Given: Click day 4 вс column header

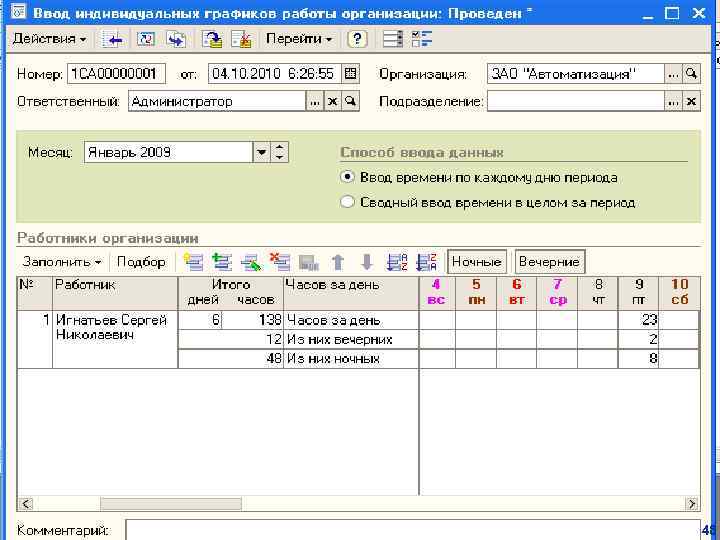Looking at the screenshot, I should pyautogui.click(x=437, y=292).
